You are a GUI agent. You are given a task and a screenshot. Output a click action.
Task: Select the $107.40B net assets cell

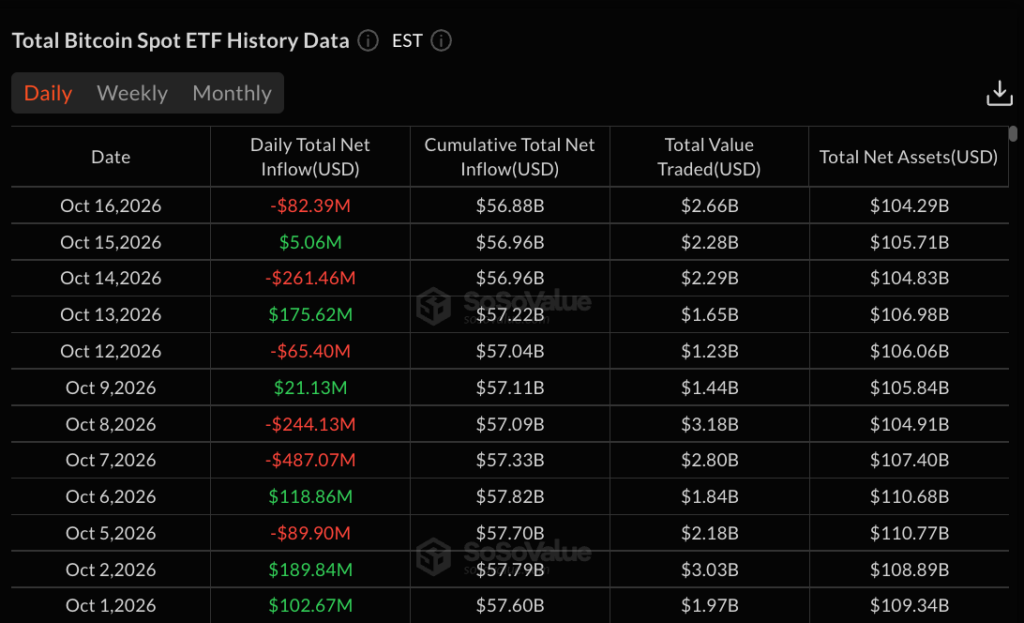click(909, 460)
